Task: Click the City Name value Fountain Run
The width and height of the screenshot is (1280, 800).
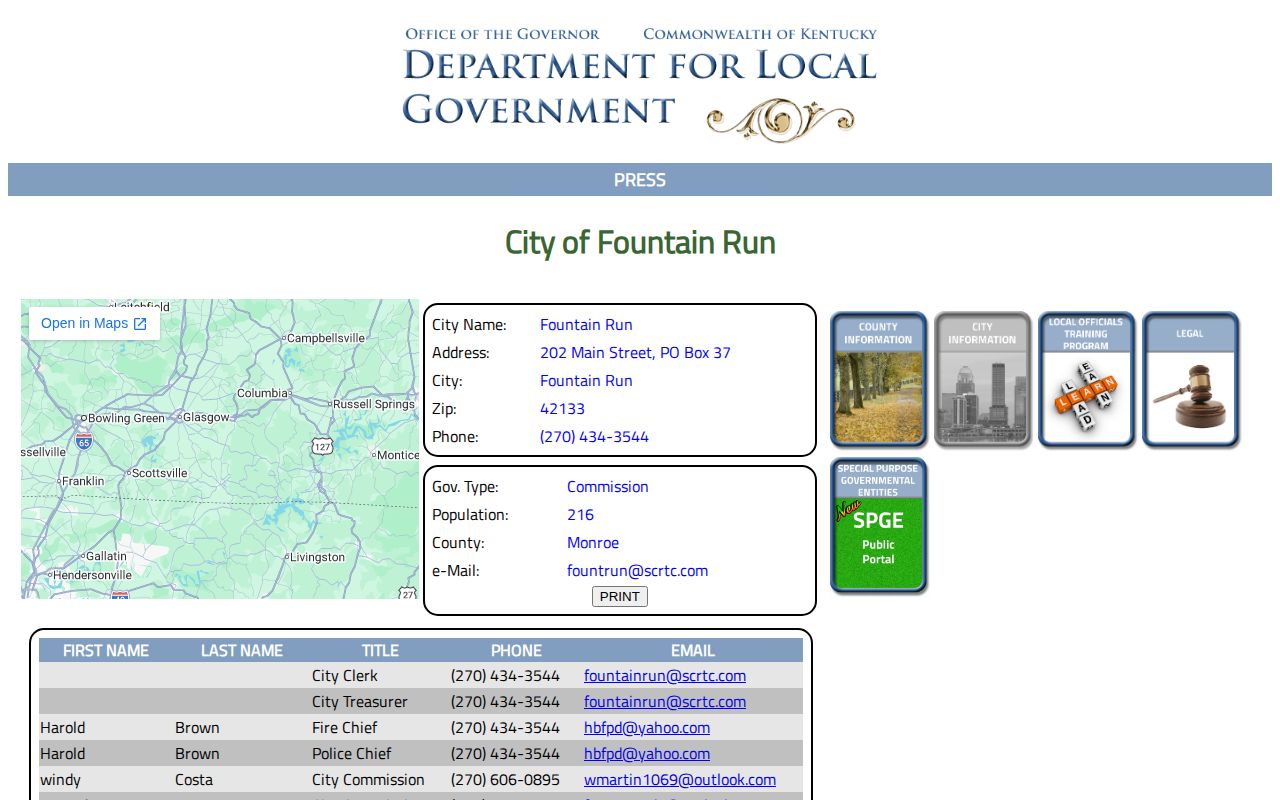Action: pos(586,325)
